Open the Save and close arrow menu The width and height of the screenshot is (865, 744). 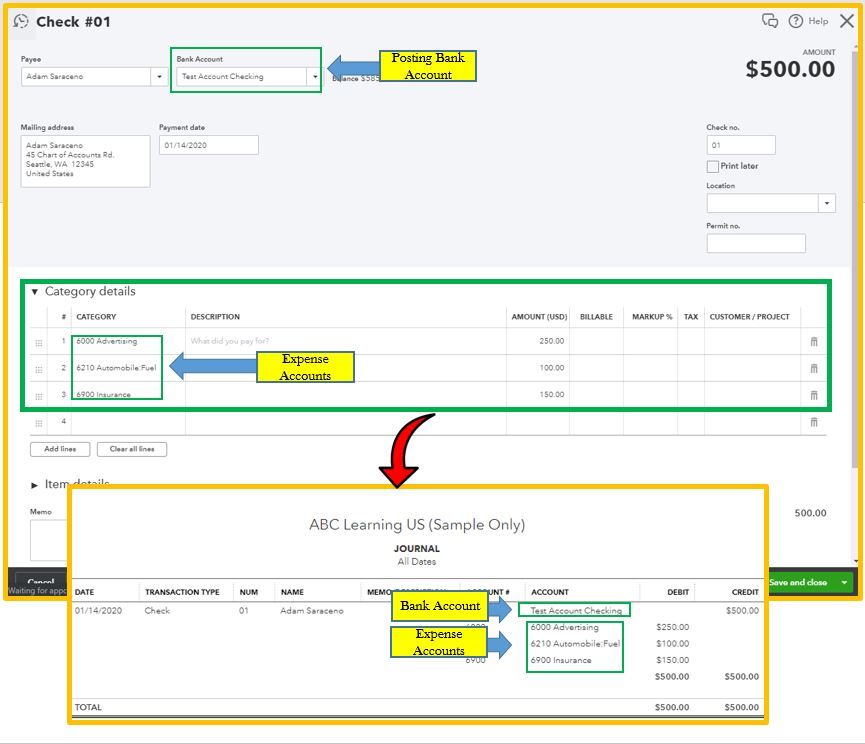[x=843, y=582]
